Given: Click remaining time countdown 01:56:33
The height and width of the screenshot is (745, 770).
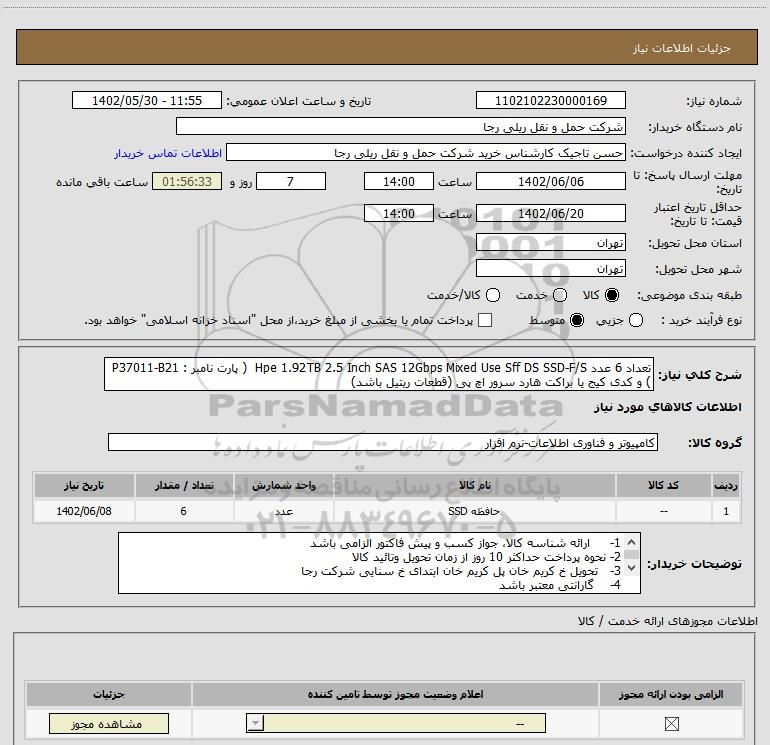Looking at the screenshot, I should click(187, 181).
